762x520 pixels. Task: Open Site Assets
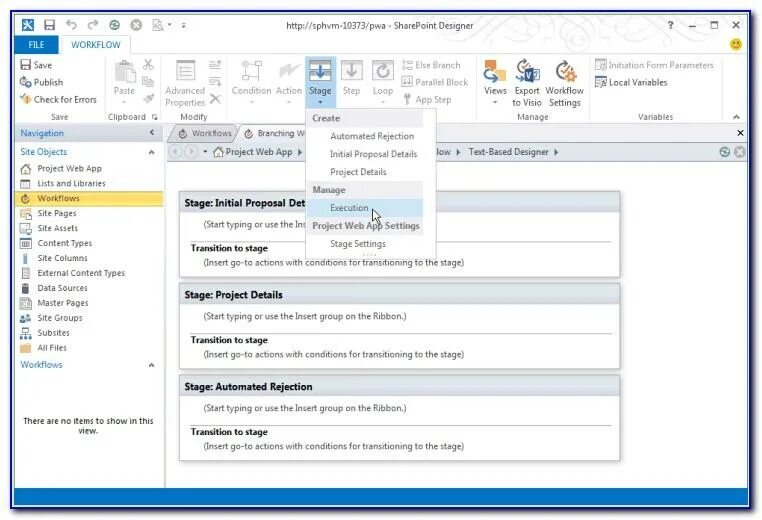(57, 228)
